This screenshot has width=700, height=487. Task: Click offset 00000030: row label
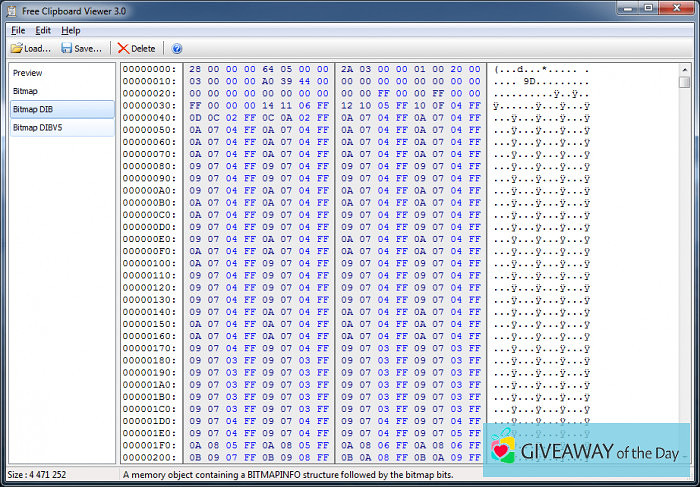(x=150, y=106)
